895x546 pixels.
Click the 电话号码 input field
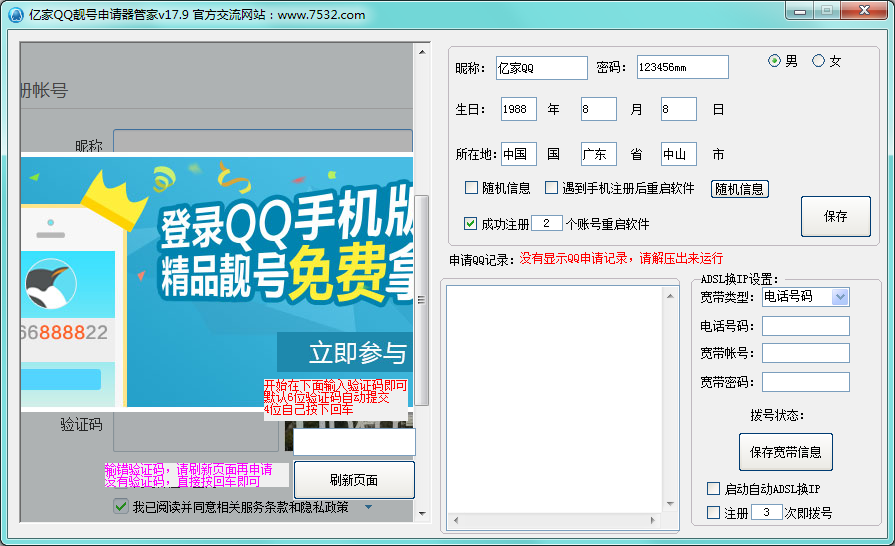[x=806, y=326]
